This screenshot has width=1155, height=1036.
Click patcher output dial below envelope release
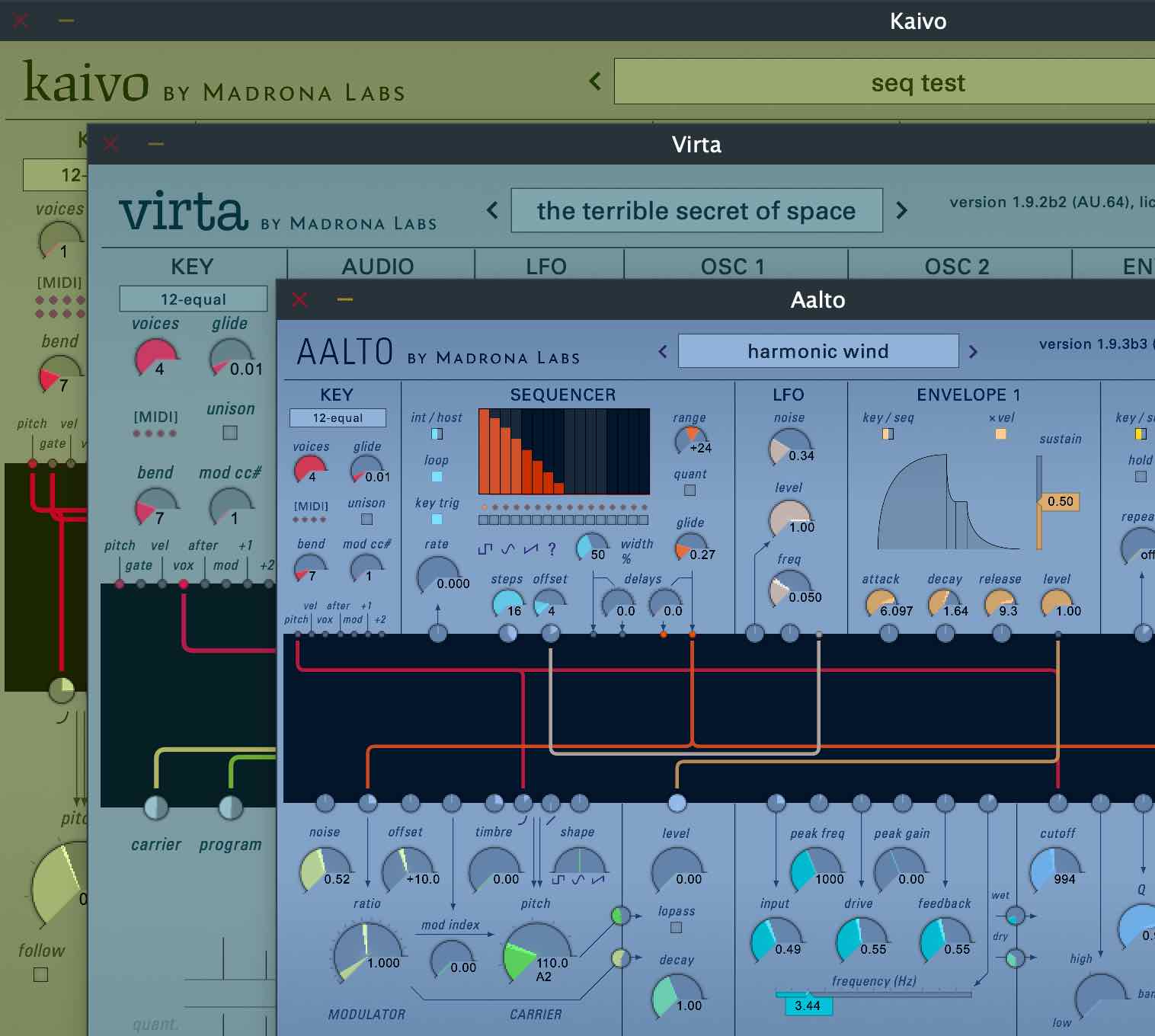(1002, 632)
